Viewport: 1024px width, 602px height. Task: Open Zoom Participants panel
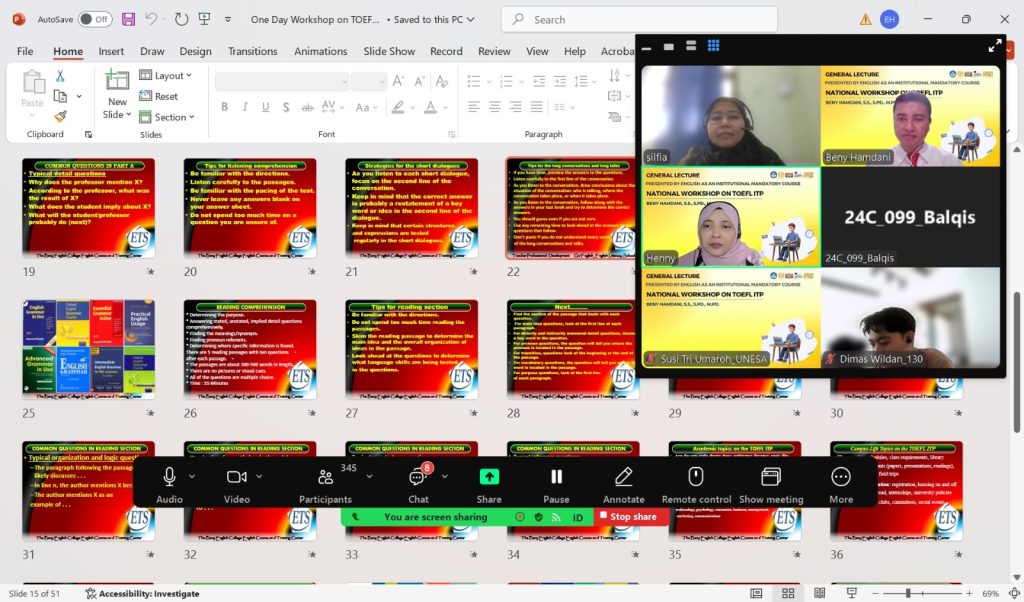coord(325,484)
